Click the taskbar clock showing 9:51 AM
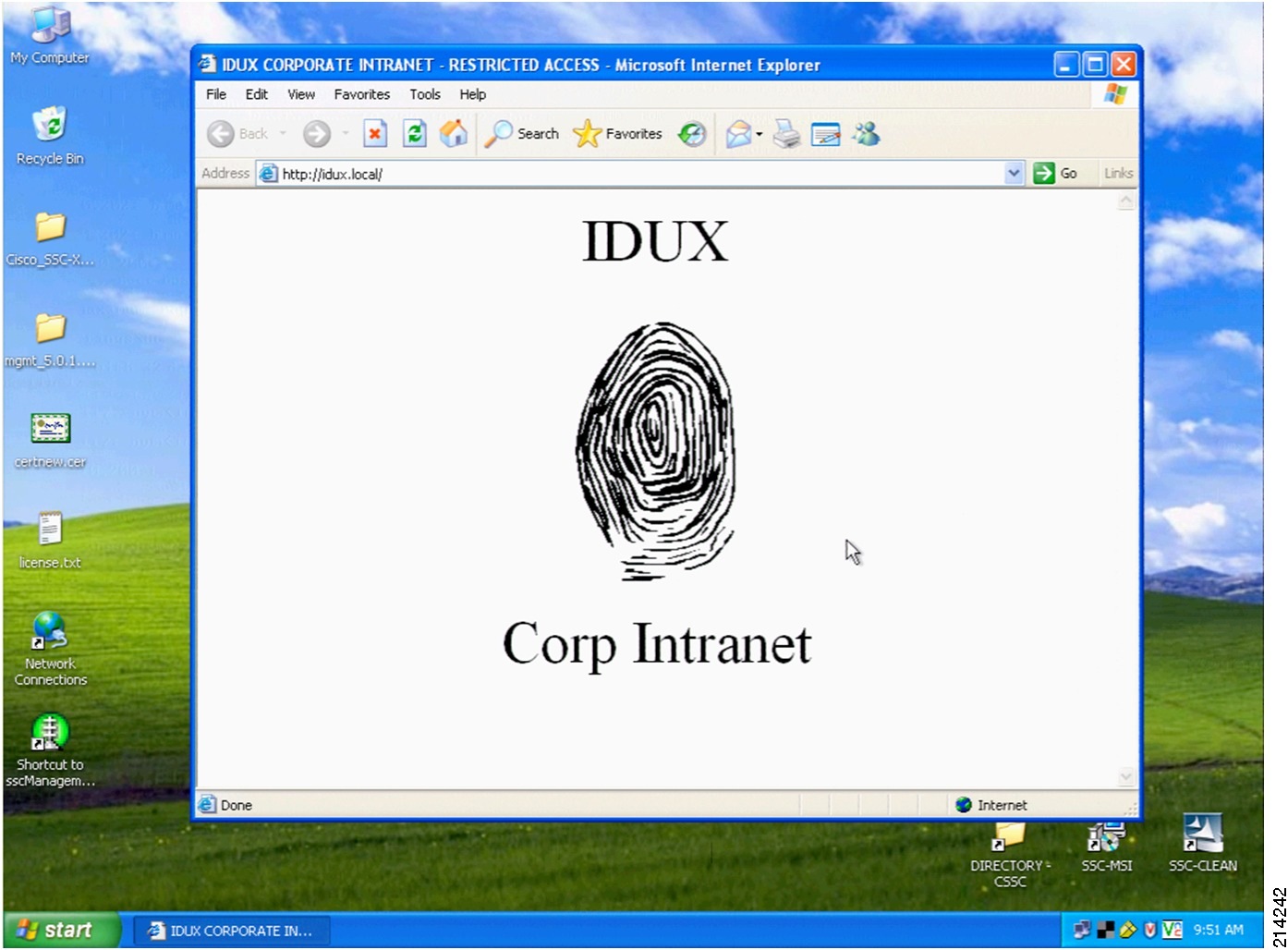The height and width of the screenshot is (950, 1288). pos(1218,930)
